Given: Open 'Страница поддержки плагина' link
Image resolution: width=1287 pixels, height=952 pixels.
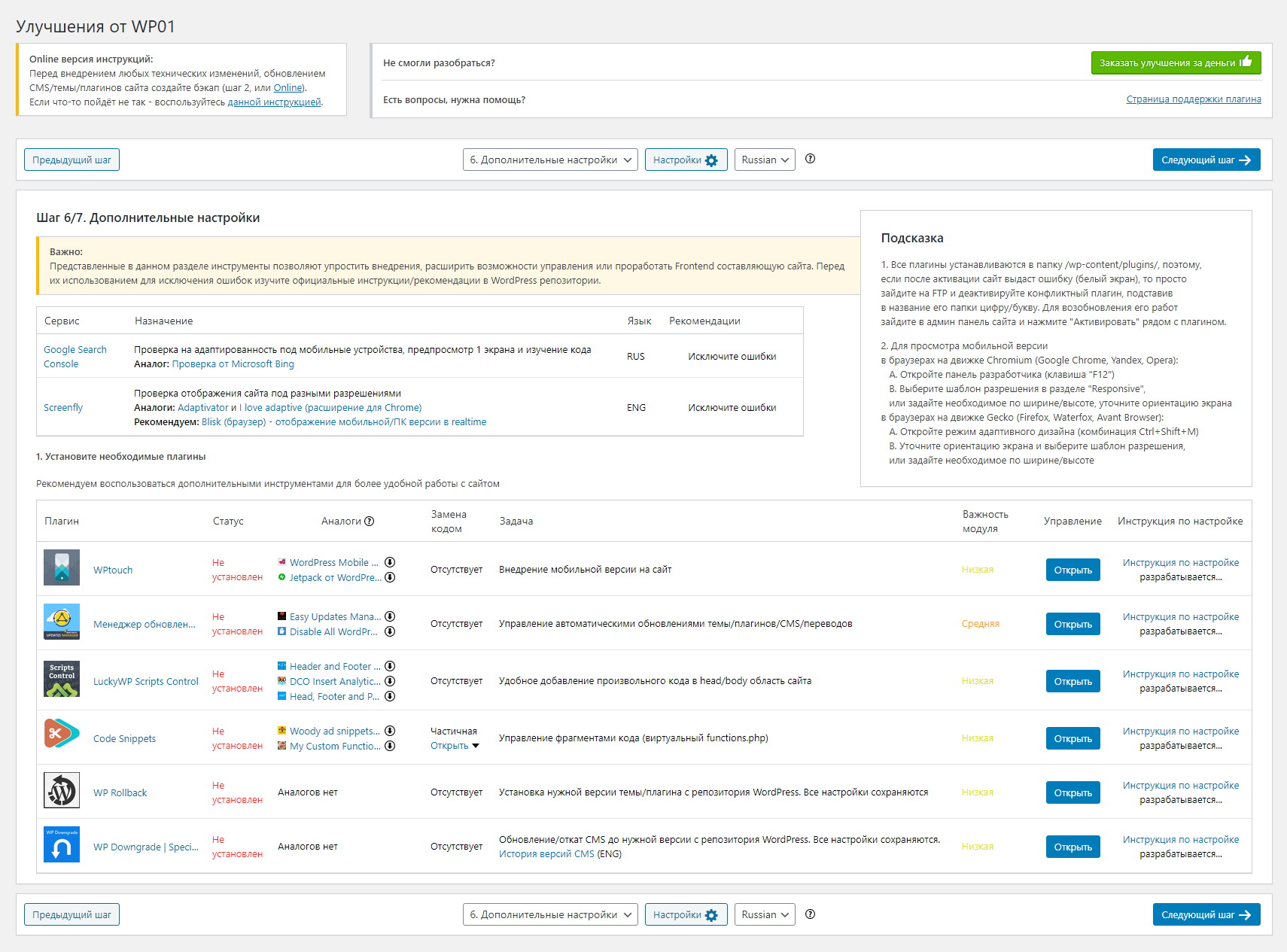Looking at the screenshot, I should click(1194, 99).
